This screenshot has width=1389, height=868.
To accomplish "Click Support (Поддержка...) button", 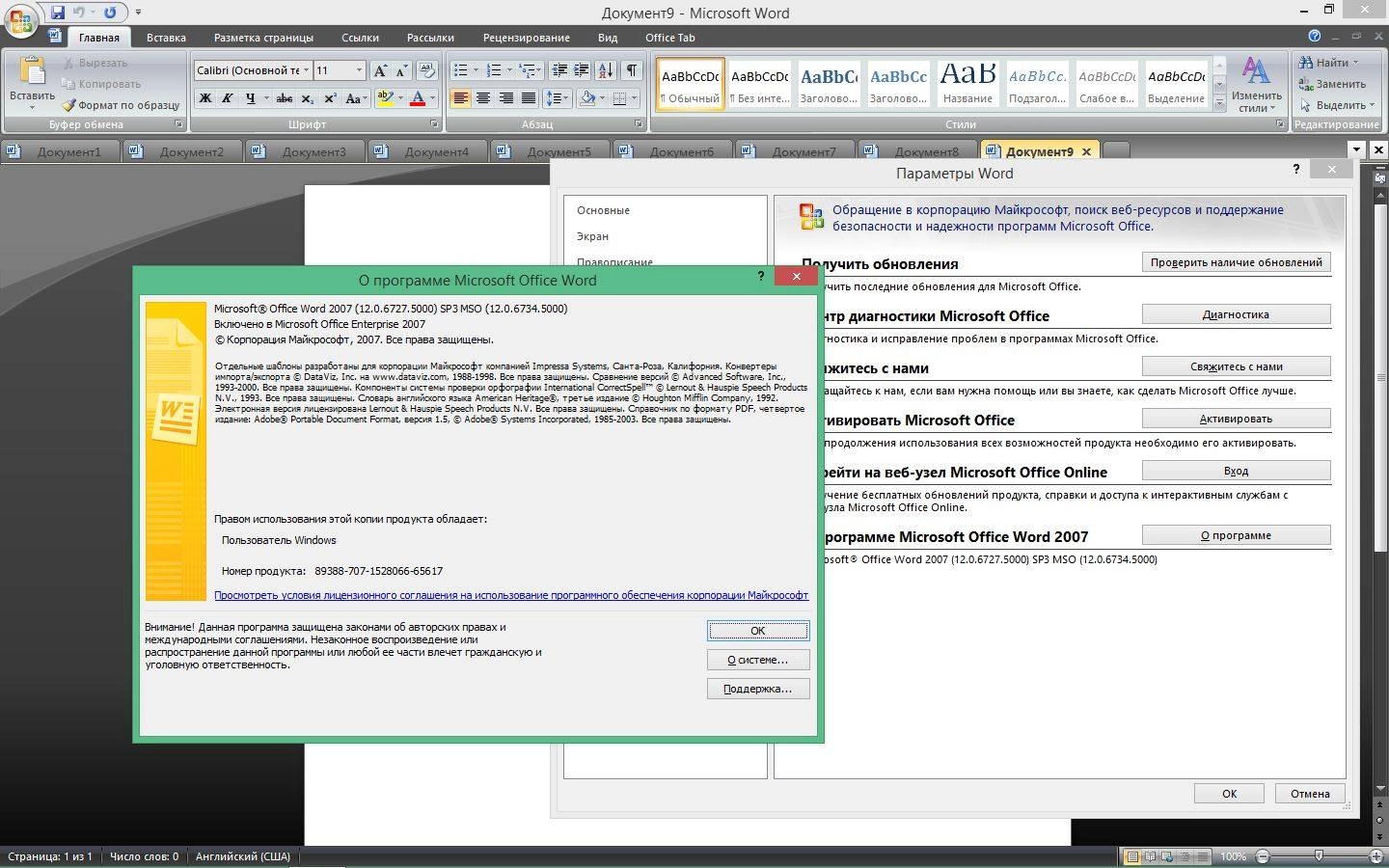I will [758, 689].
